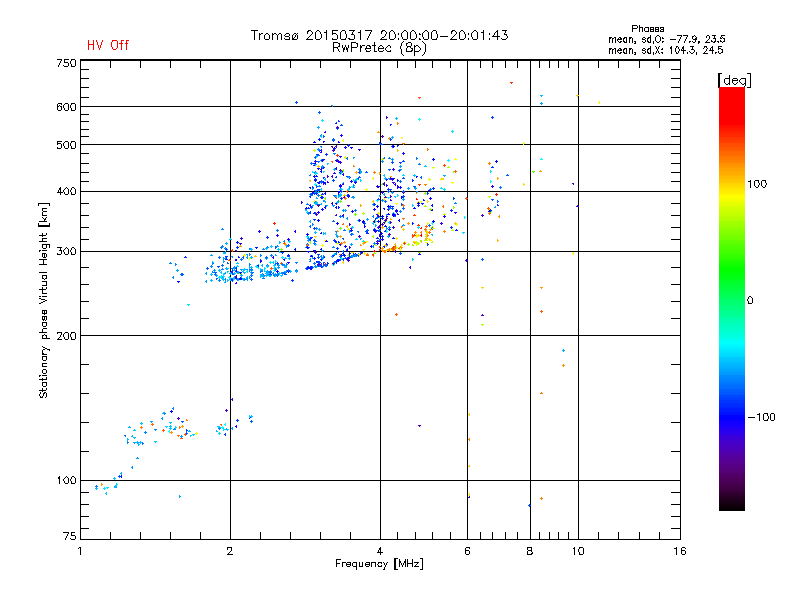Click the '2' frequency tick label
The image size is (800, 600).
230,551
